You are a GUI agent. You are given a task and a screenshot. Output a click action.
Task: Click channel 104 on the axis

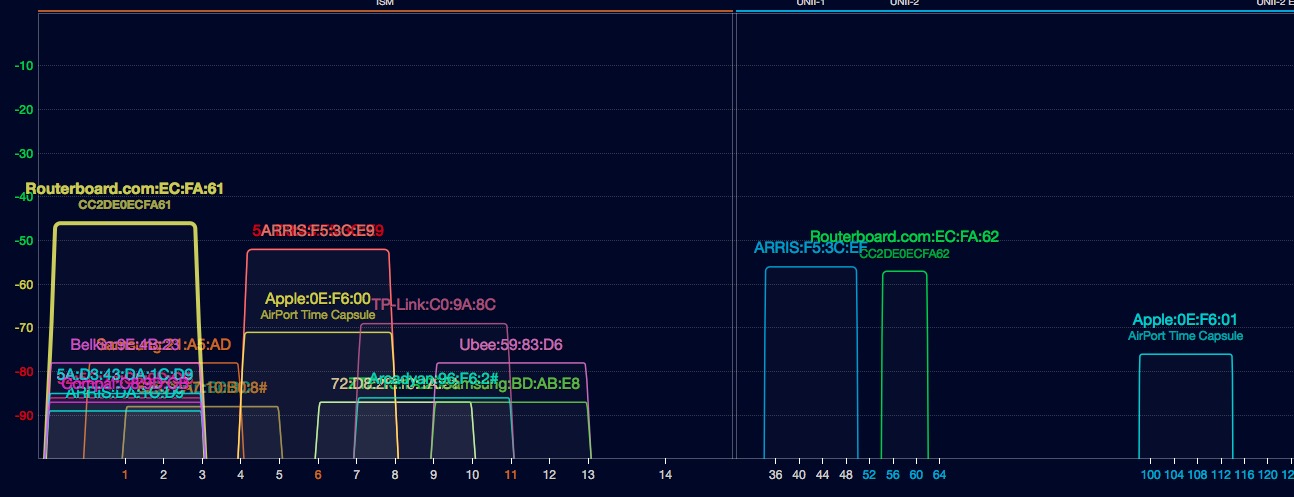1174,475
